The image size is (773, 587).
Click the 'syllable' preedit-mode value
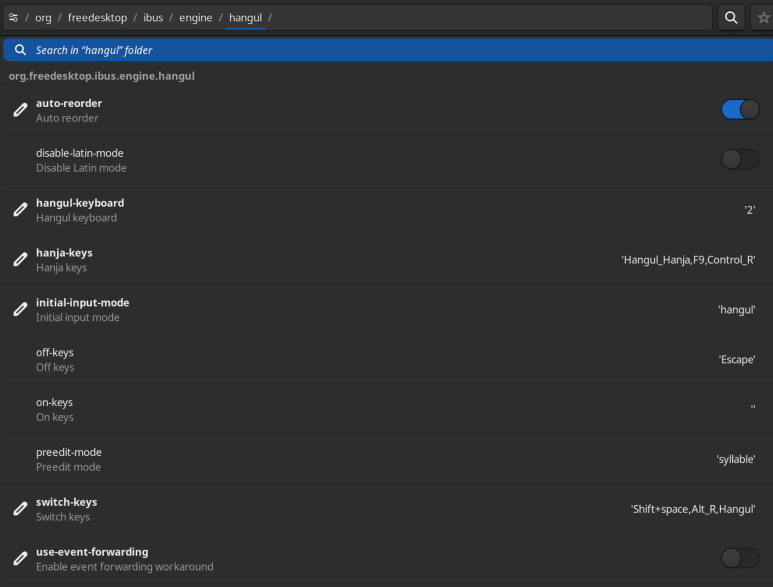click(x=736, y=459)
